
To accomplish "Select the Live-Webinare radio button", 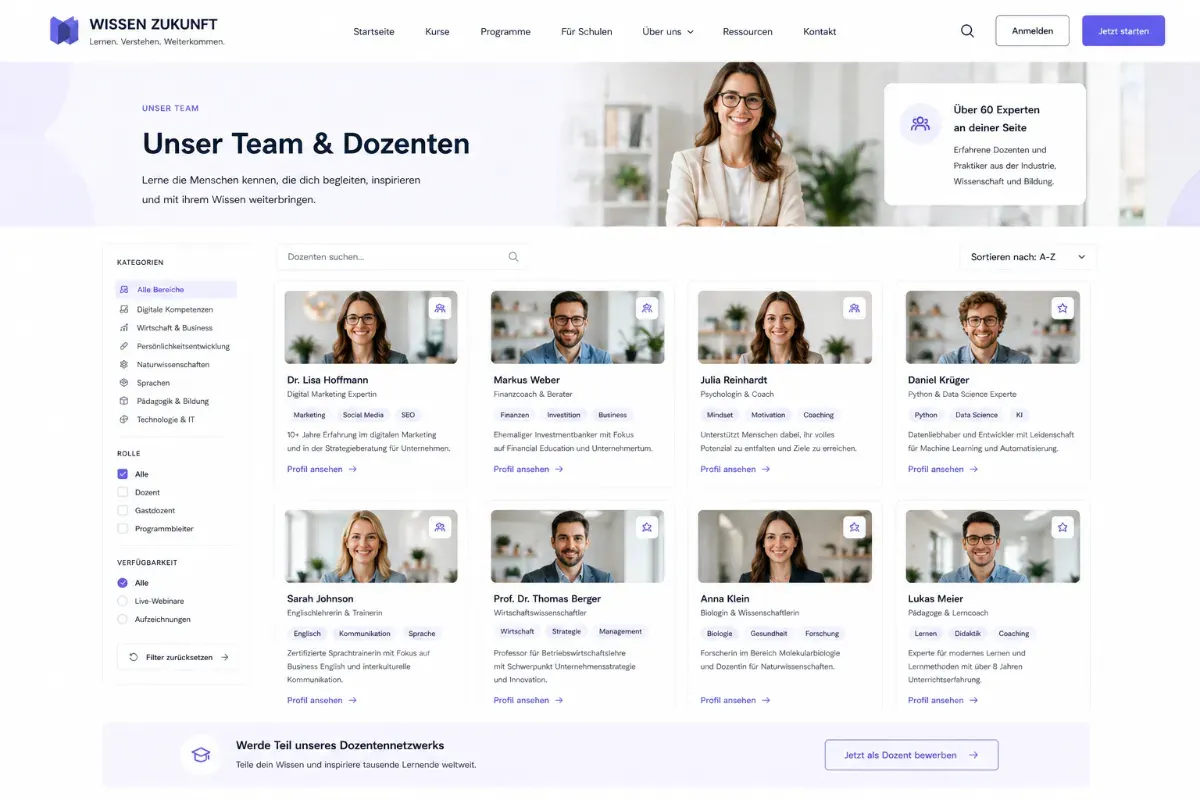I will (x=123, y=601).
